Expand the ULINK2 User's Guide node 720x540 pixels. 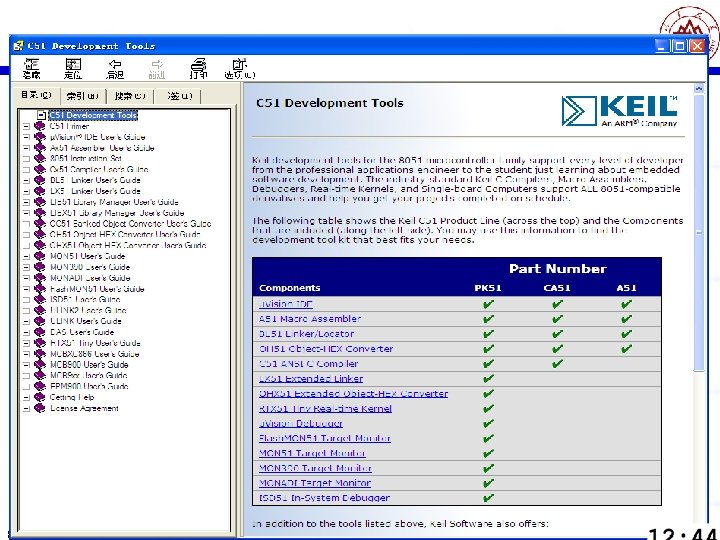pyautogui.click(x=26, y=310)
